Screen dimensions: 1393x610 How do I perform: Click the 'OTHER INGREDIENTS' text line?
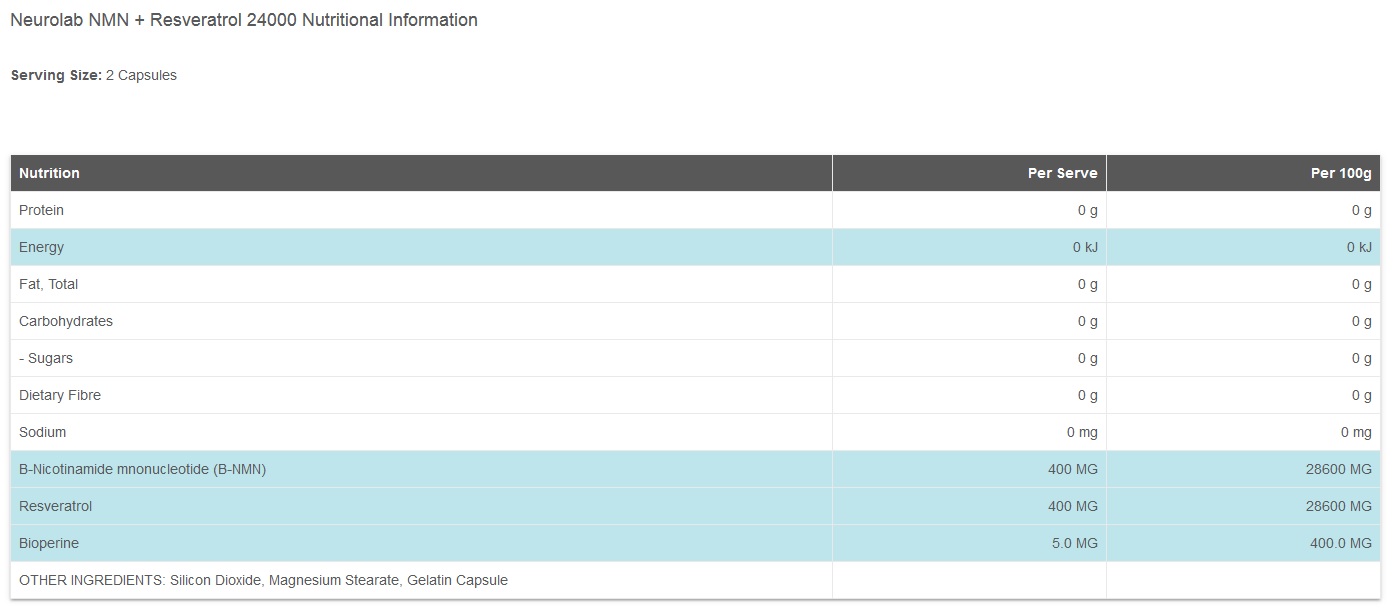click(263, 580)
